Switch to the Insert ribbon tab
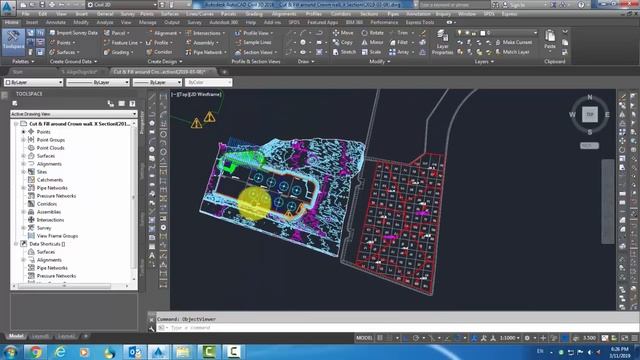The height and width of the screenshot is (360, 640). click(32, 22)
